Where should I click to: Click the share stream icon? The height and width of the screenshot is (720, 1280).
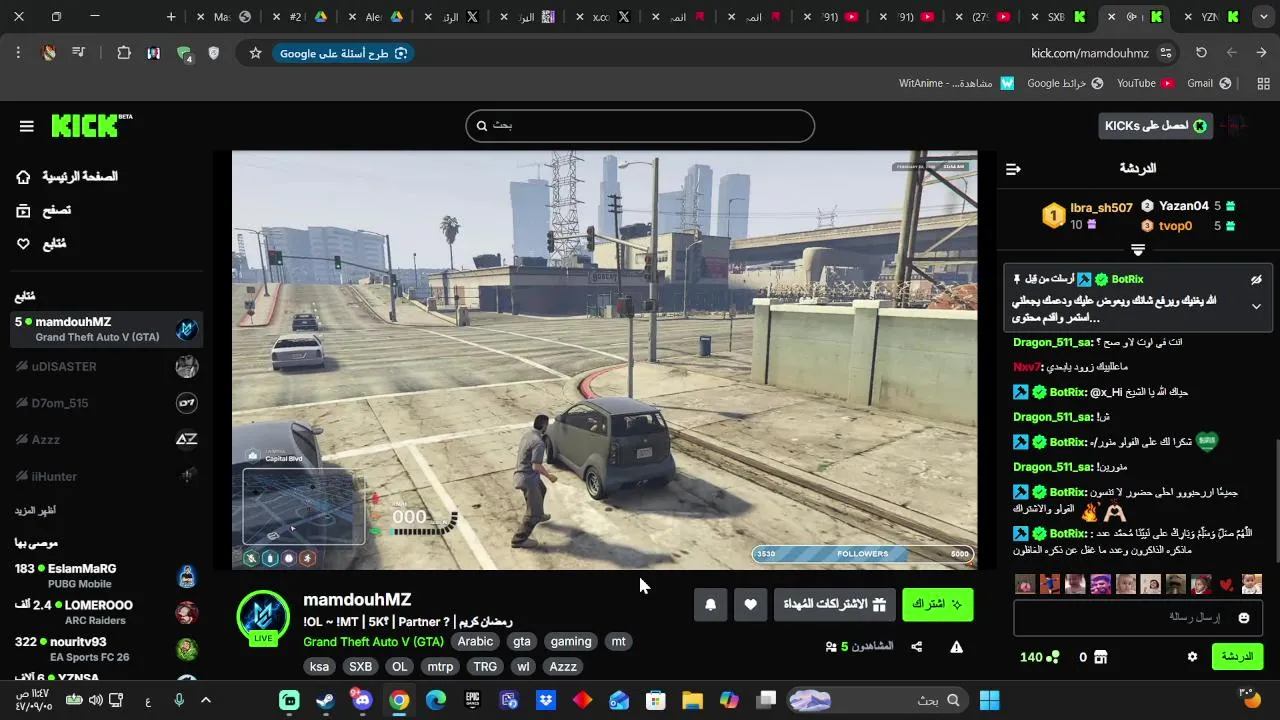pos(917,647)
